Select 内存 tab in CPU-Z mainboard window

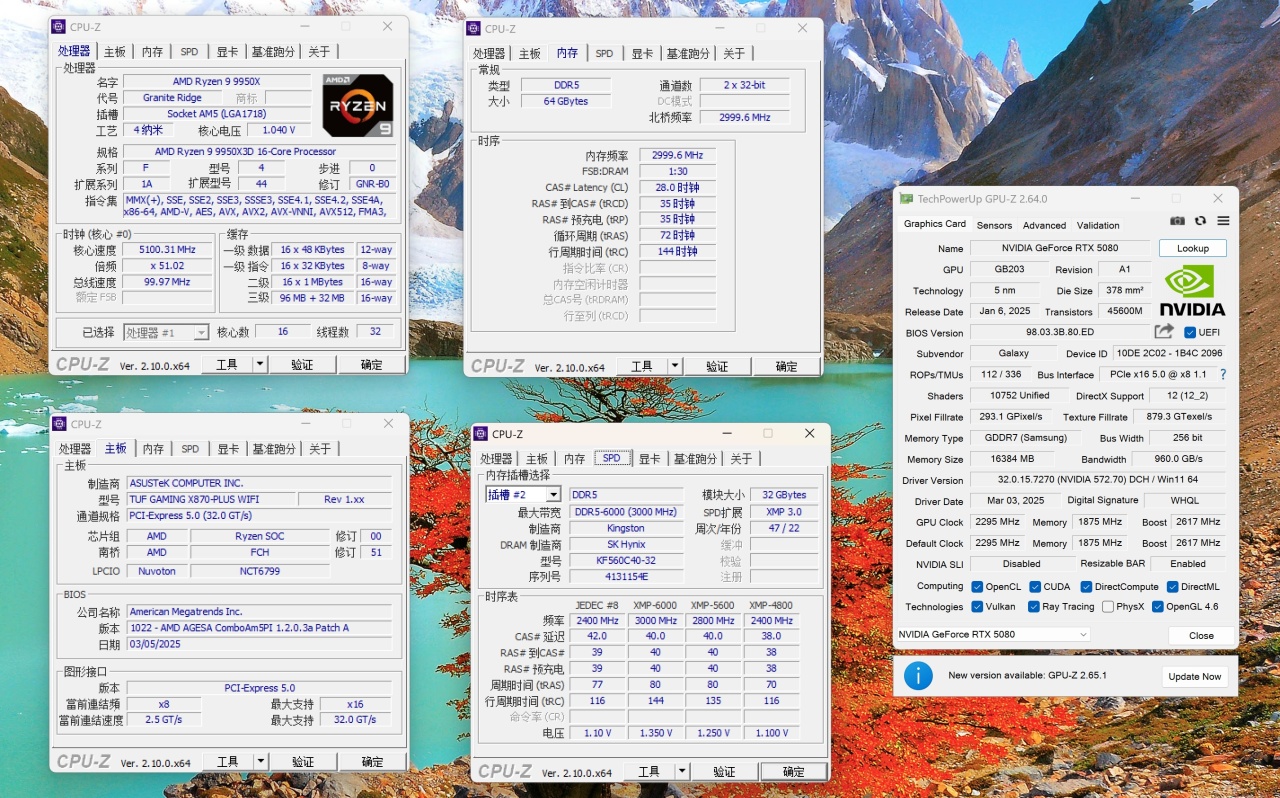(153, 449)
